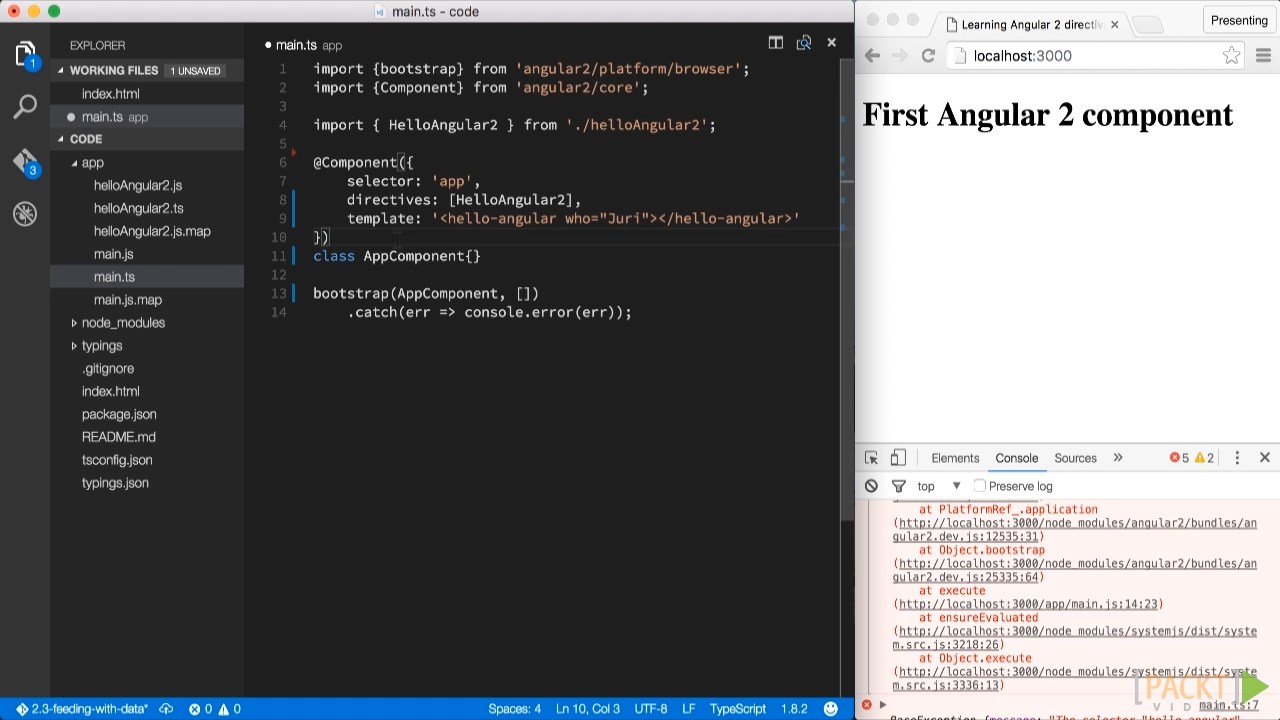Image resolution: width=1280 pixels, height=720 pixels.
Task: Select the Learning Angular 2 directives browser tab
Action: click(x=1030, y=24)
